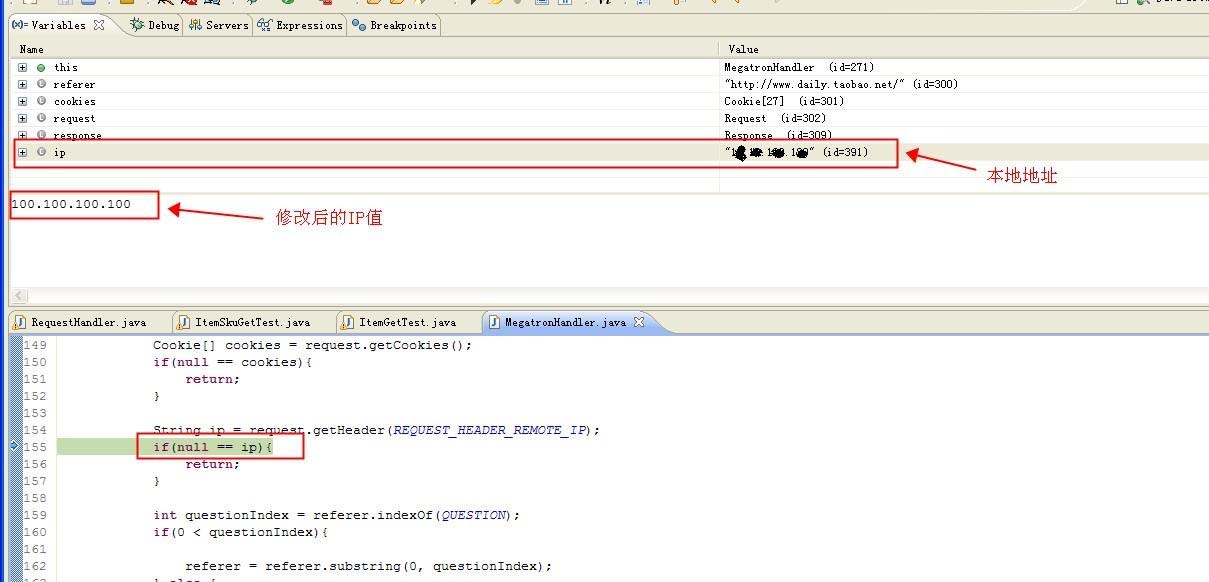This screenshot has width=1209, height=582.
Task: Click the 'Name' column header
Action: point(32,49)
